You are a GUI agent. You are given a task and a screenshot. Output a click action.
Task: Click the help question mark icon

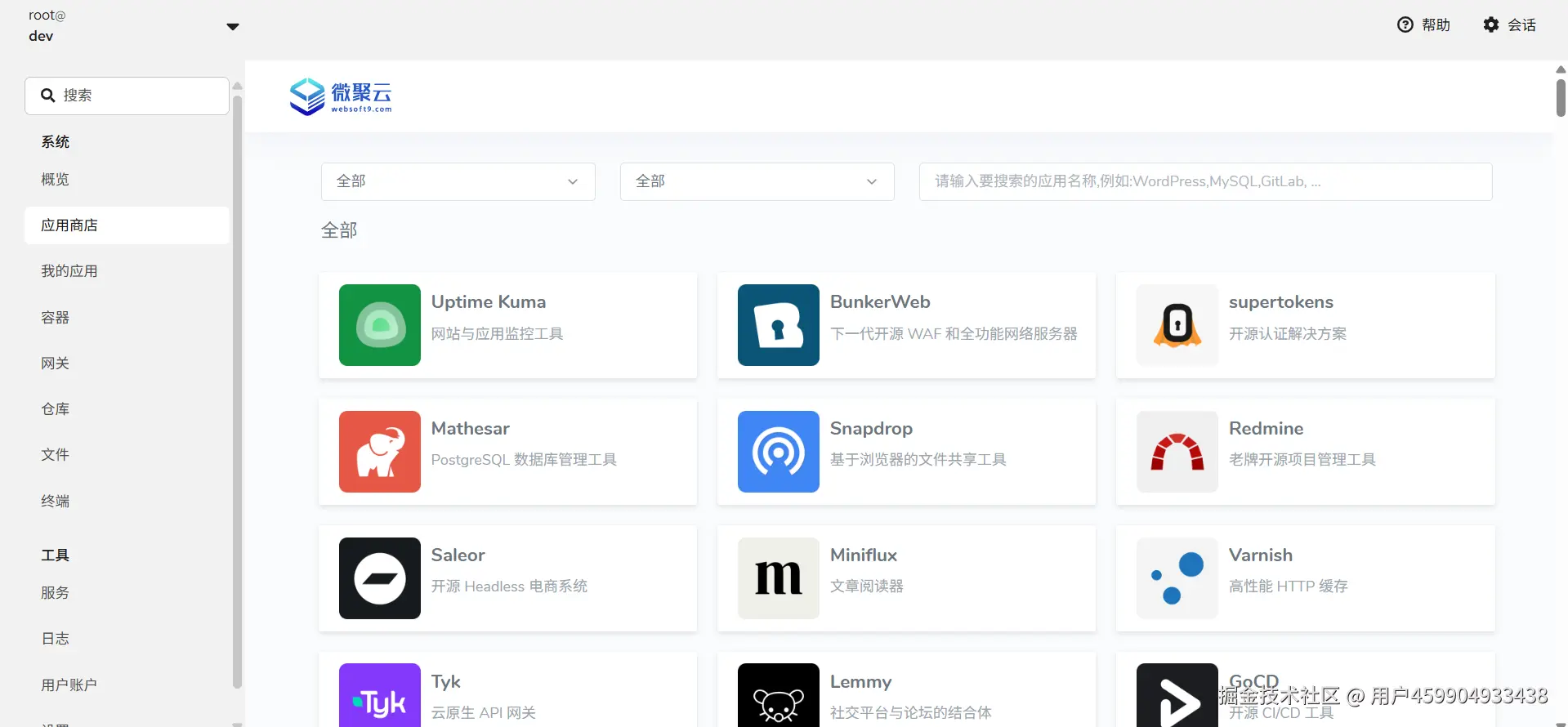point(1405,25)
